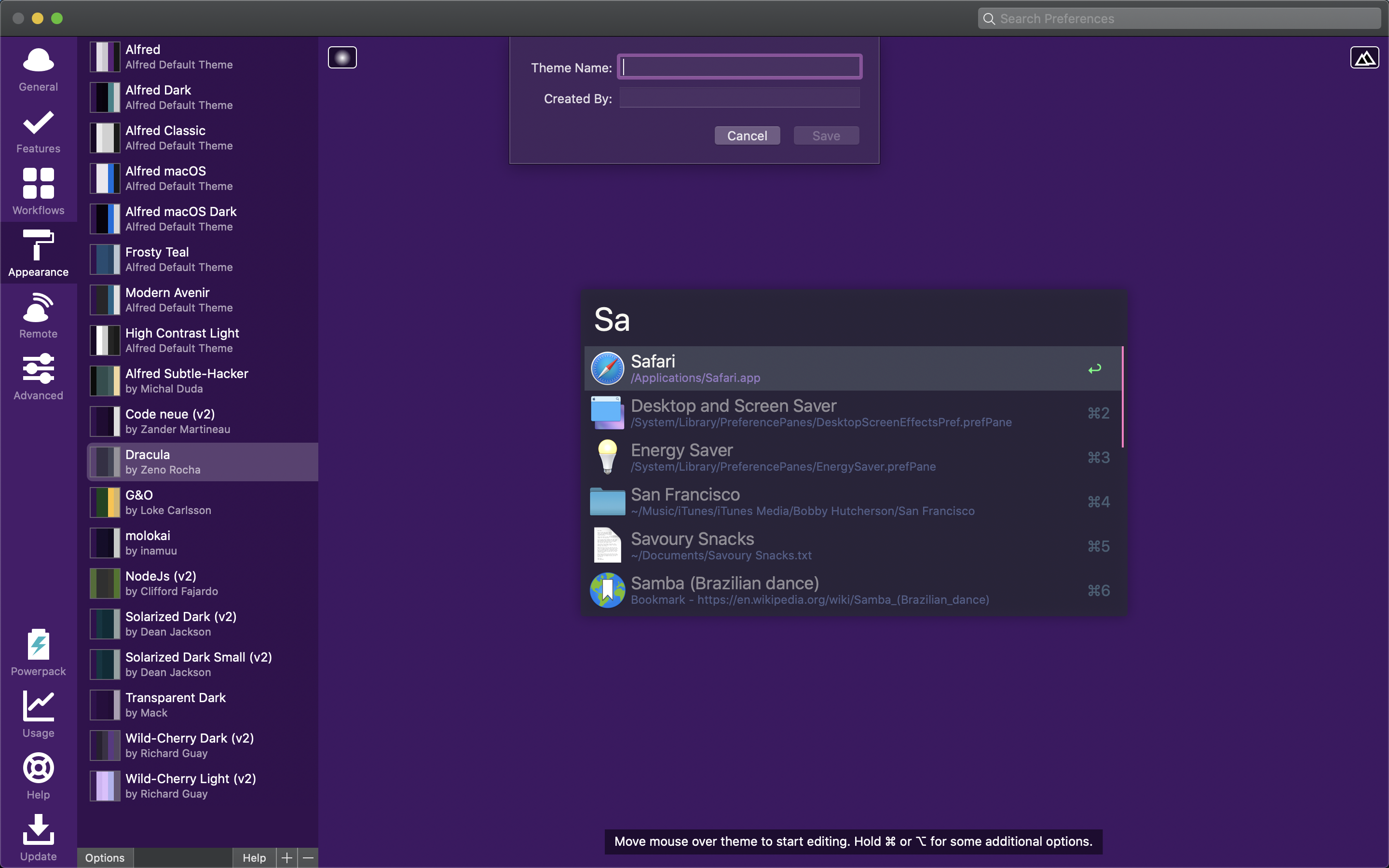The width and height of the screenshot is (1389, 868).
Task: Select the Alfred macOS Dark theme
Action: click(203, 219)
